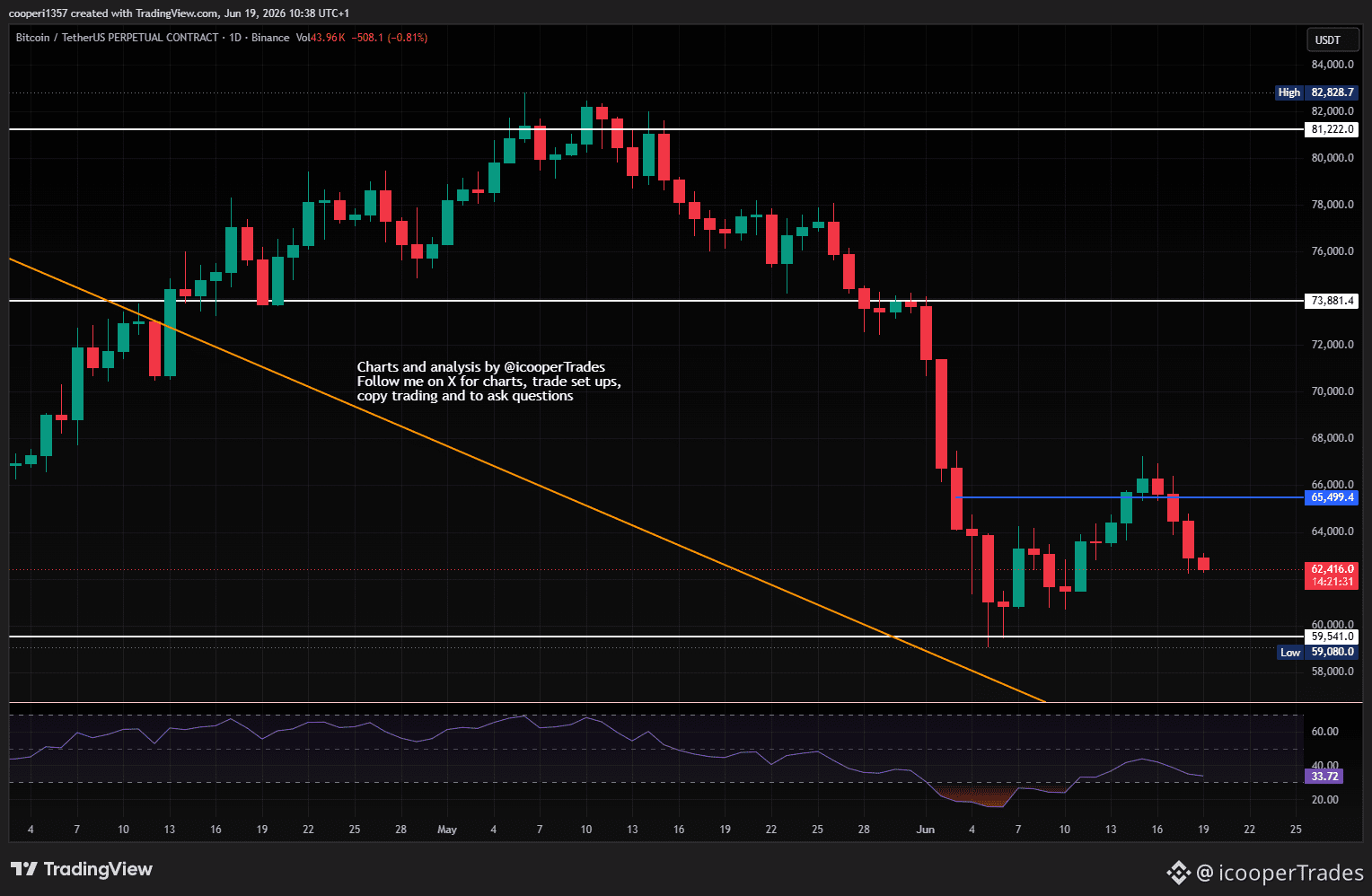1372x896 pixels.
Task: Click the 58,000.0 price axis label
Action: 1332,672
